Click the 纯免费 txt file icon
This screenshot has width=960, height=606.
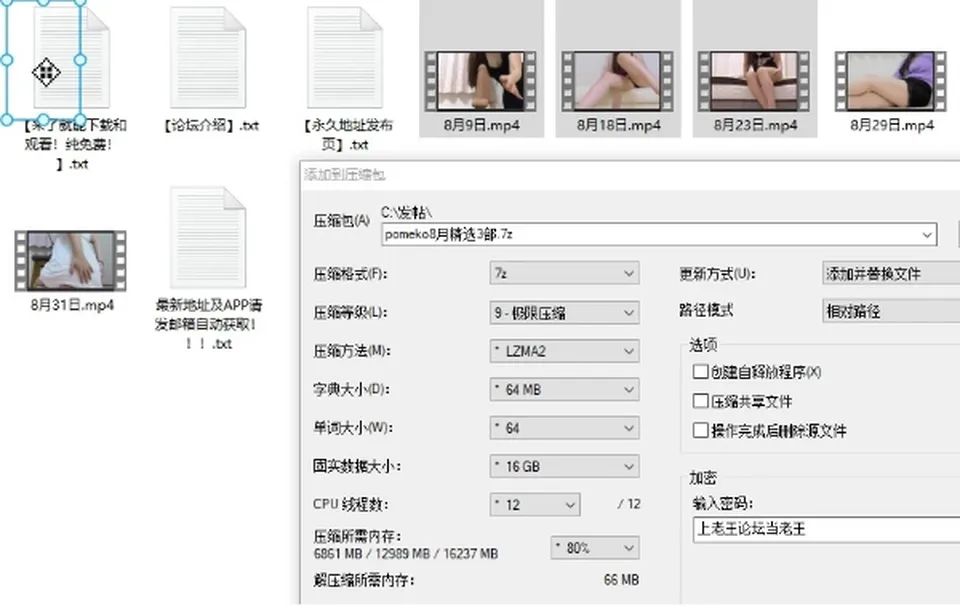click(x=72, y=58)
